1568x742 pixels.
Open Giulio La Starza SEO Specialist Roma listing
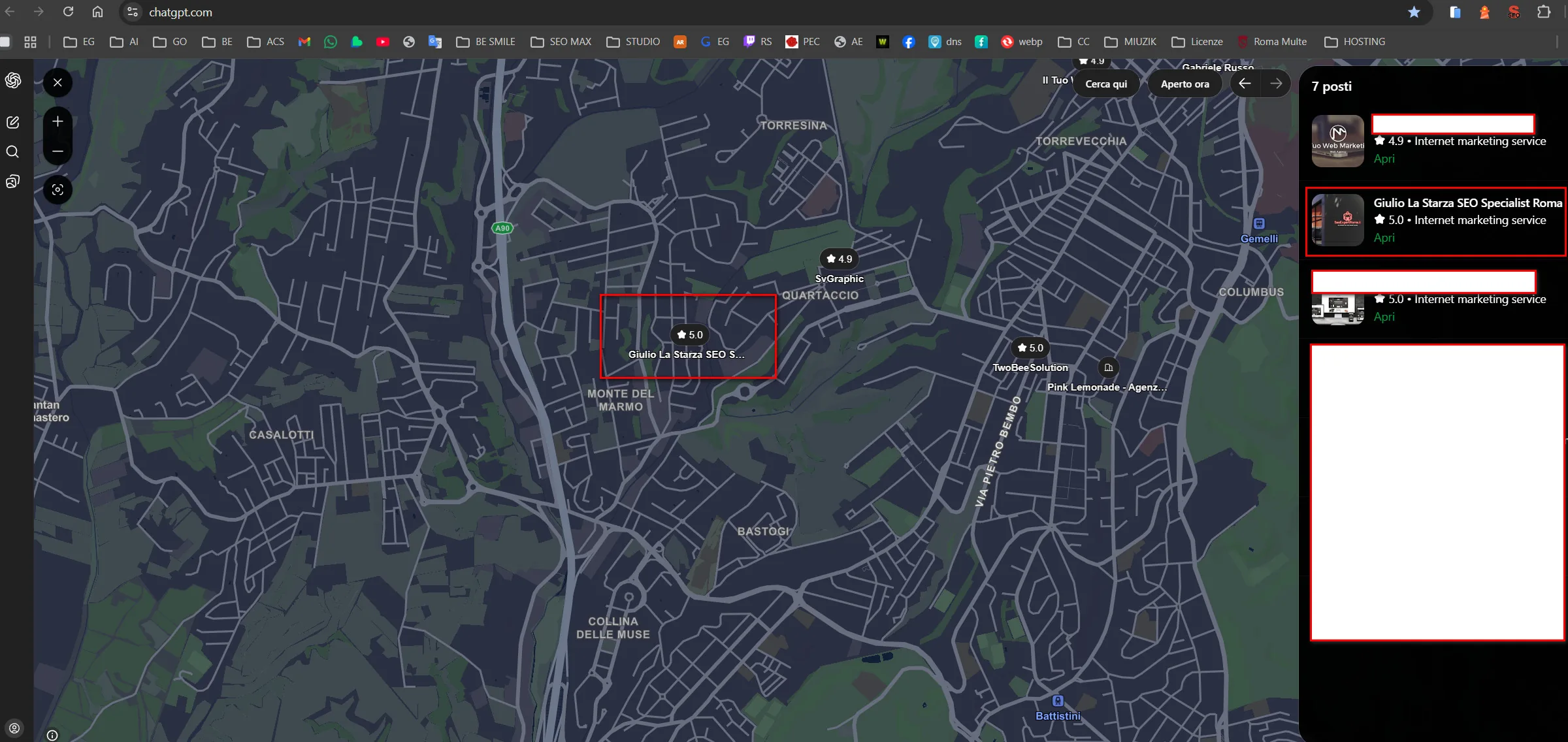tap(1436, 221)
